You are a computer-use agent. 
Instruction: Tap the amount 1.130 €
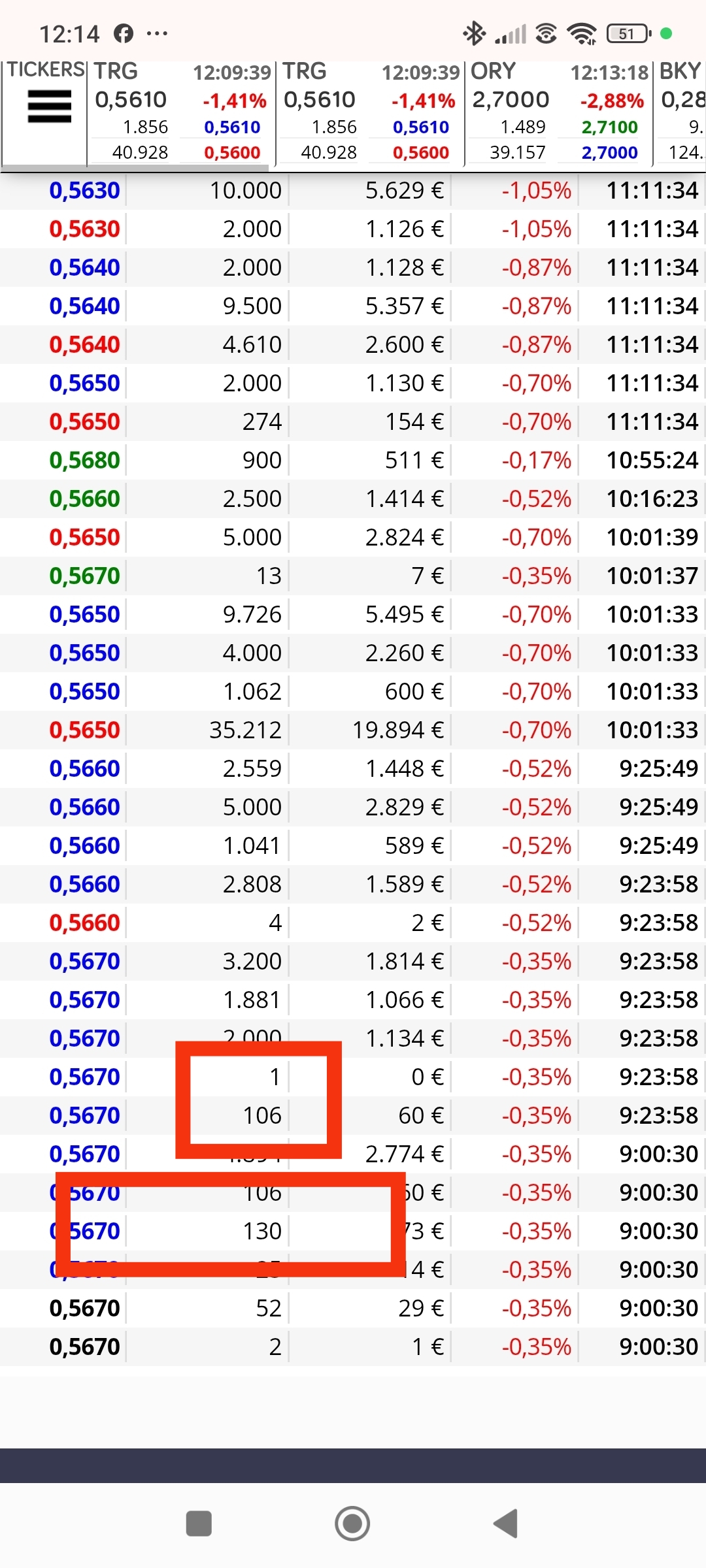pos(405,384)
